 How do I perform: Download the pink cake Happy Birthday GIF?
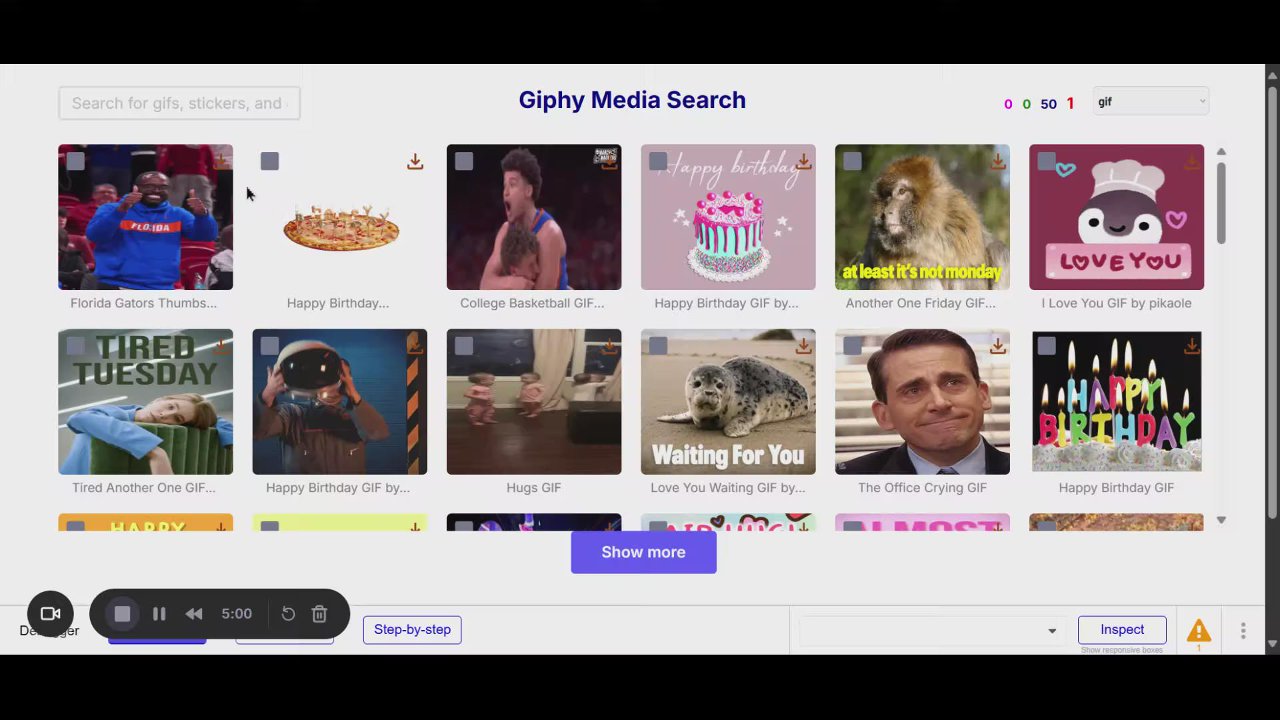[x=803, y=162]
